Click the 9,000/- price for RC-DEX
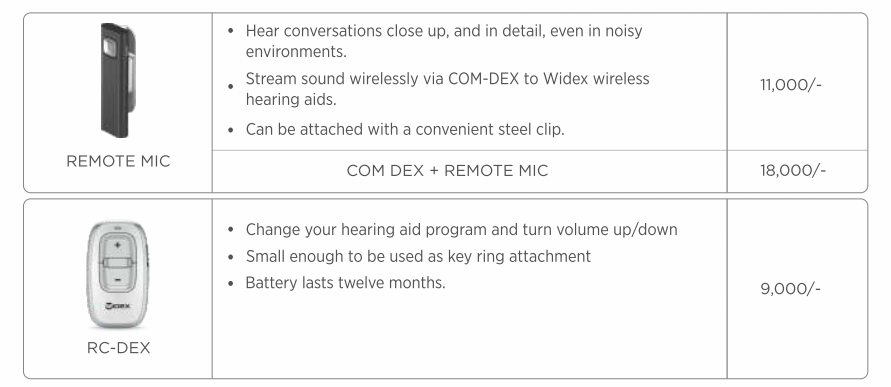This screenshot has width=891, height=387. click(790, 289)
